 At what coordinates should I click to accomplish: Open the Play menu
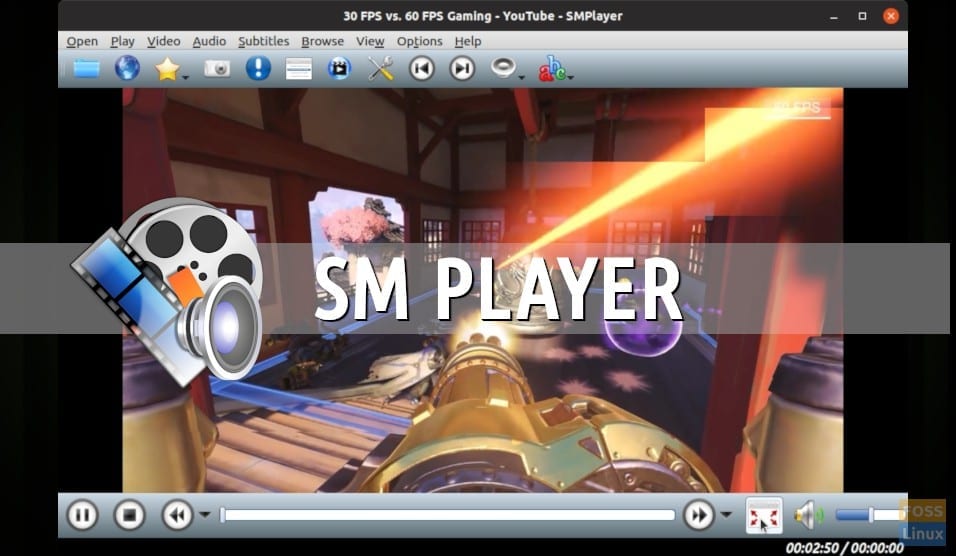tap(123, 41)
